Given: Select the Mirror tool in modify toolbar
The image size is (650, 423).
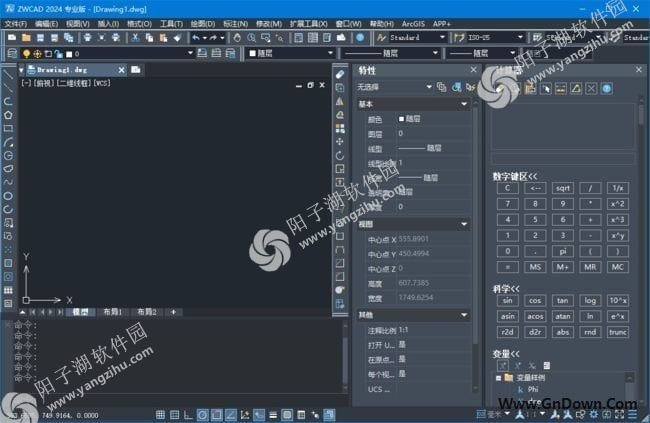Looking at the screenshot, I should (340, 101).
